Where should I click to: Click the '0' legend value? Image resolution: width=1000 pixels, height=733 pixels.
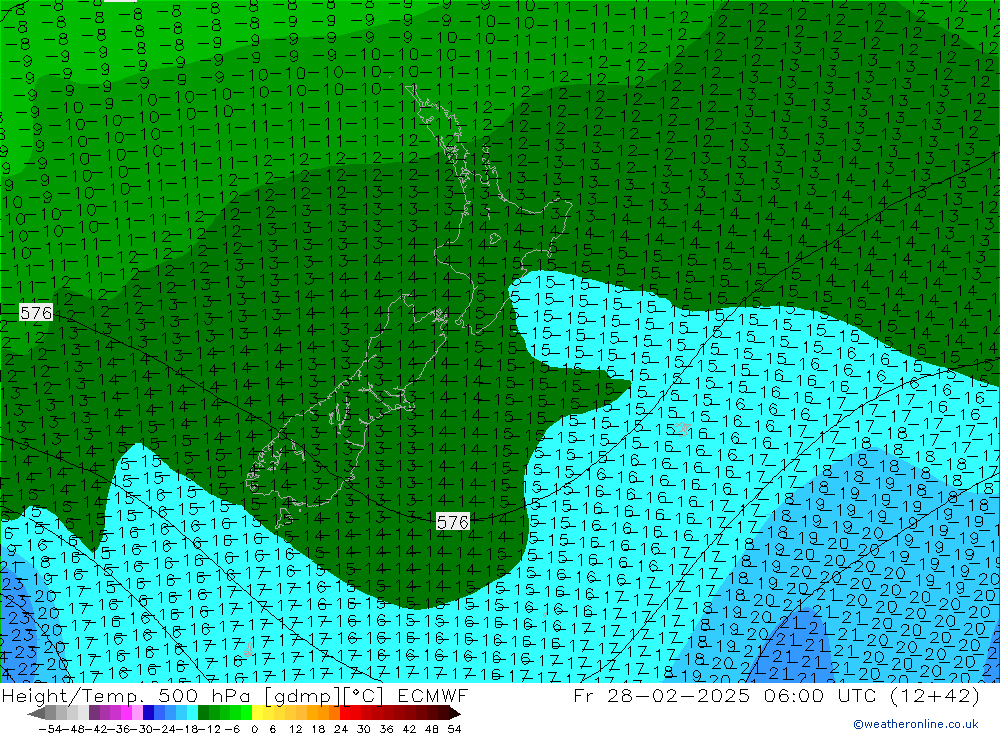click(x=254, y=729)
